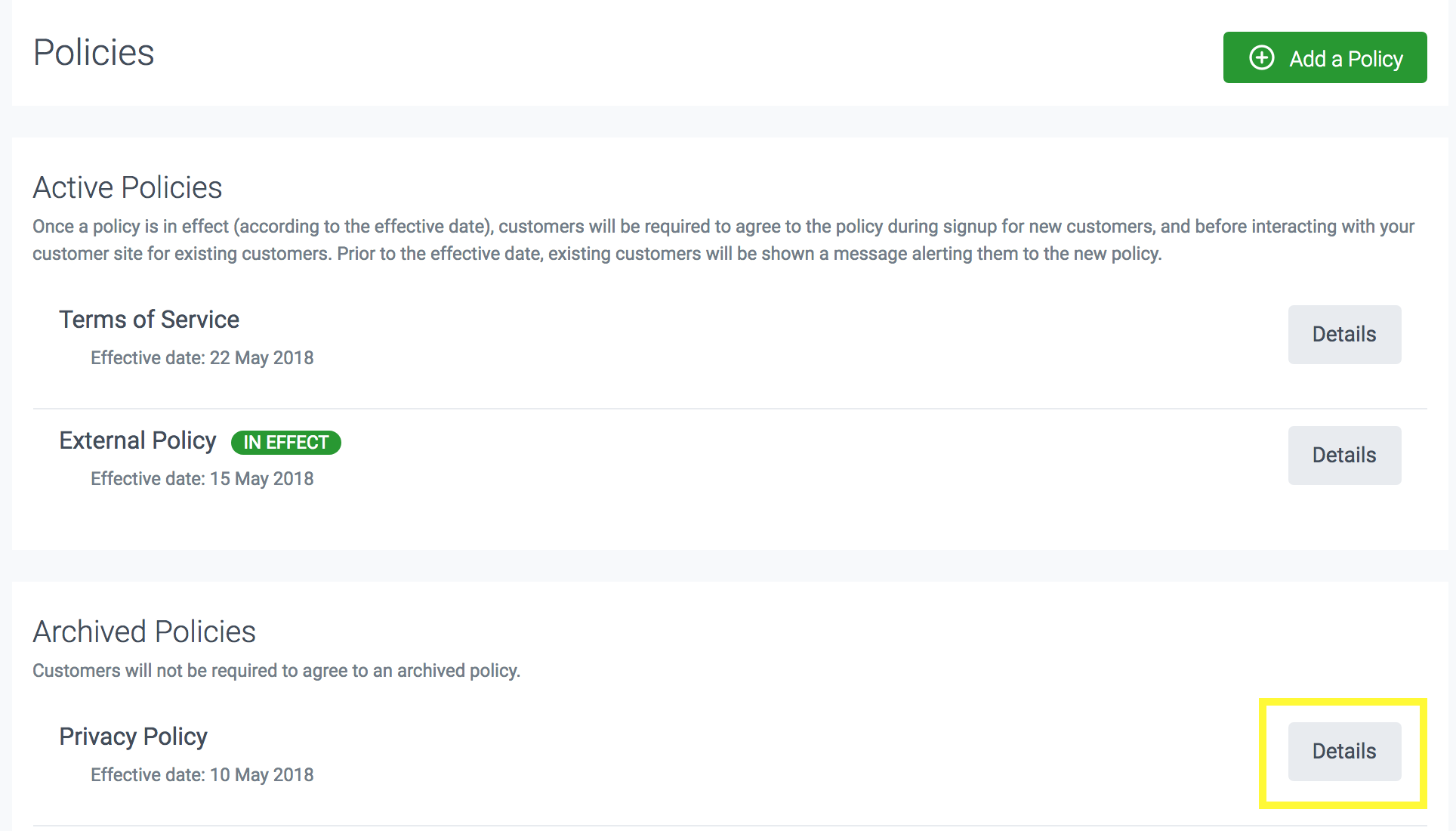Open Details for Terms of Service
The width and height of the screenshot is (1456, 831).
coord(1343,335)
